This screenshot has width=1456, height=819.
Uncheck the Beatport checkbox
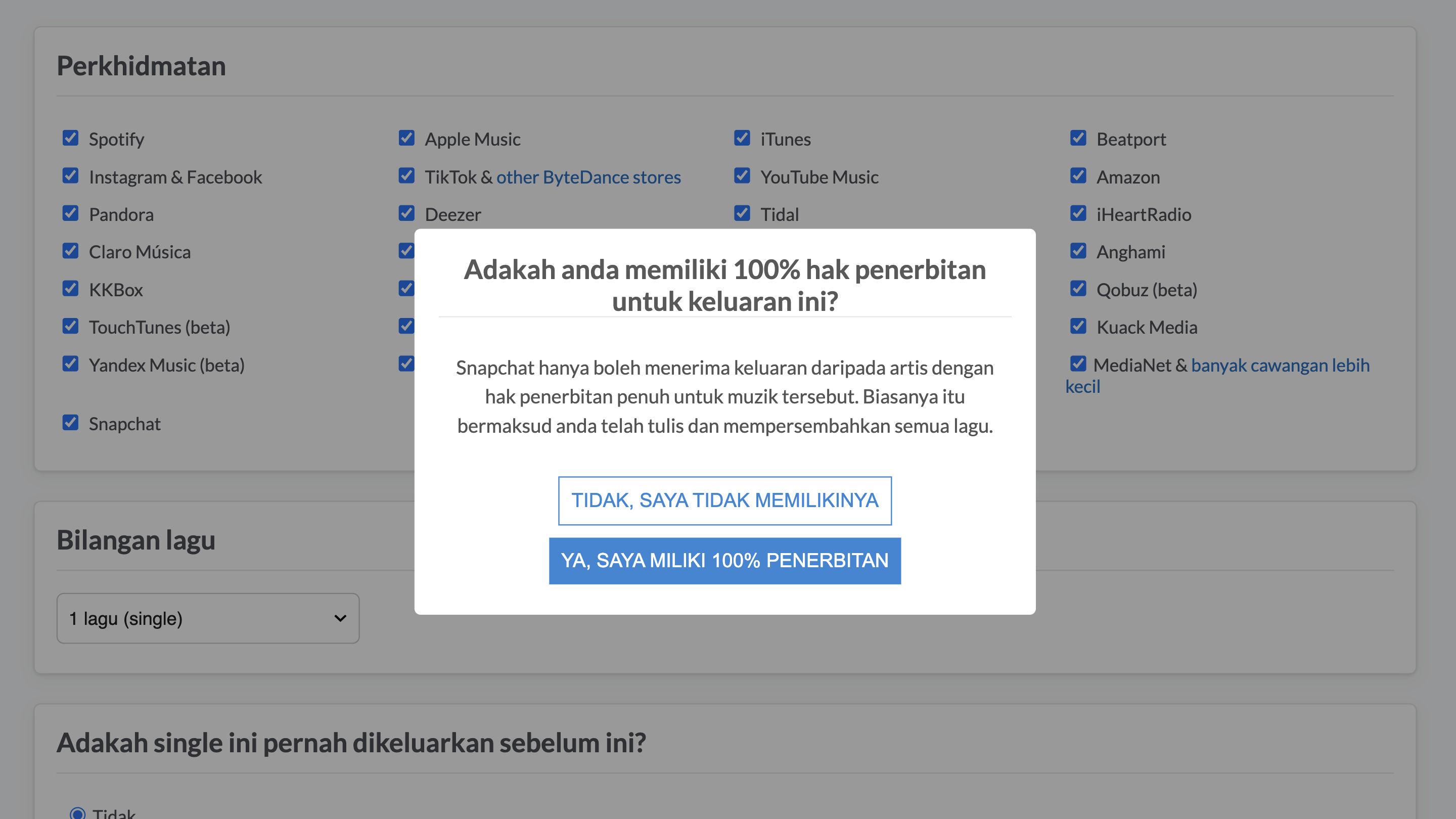[1078, 138]
